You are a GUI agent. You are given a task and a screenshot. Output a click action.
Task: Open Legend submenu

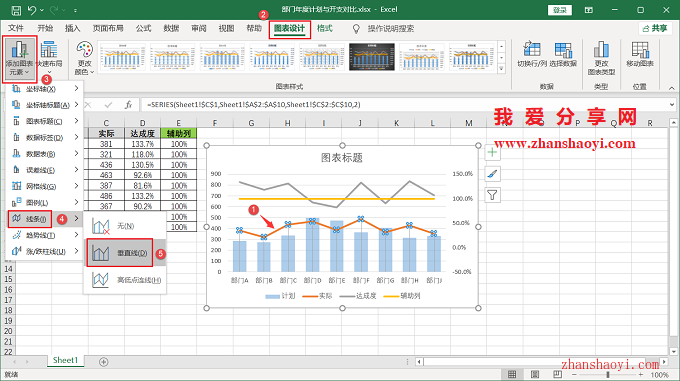(x=44, y=202)
